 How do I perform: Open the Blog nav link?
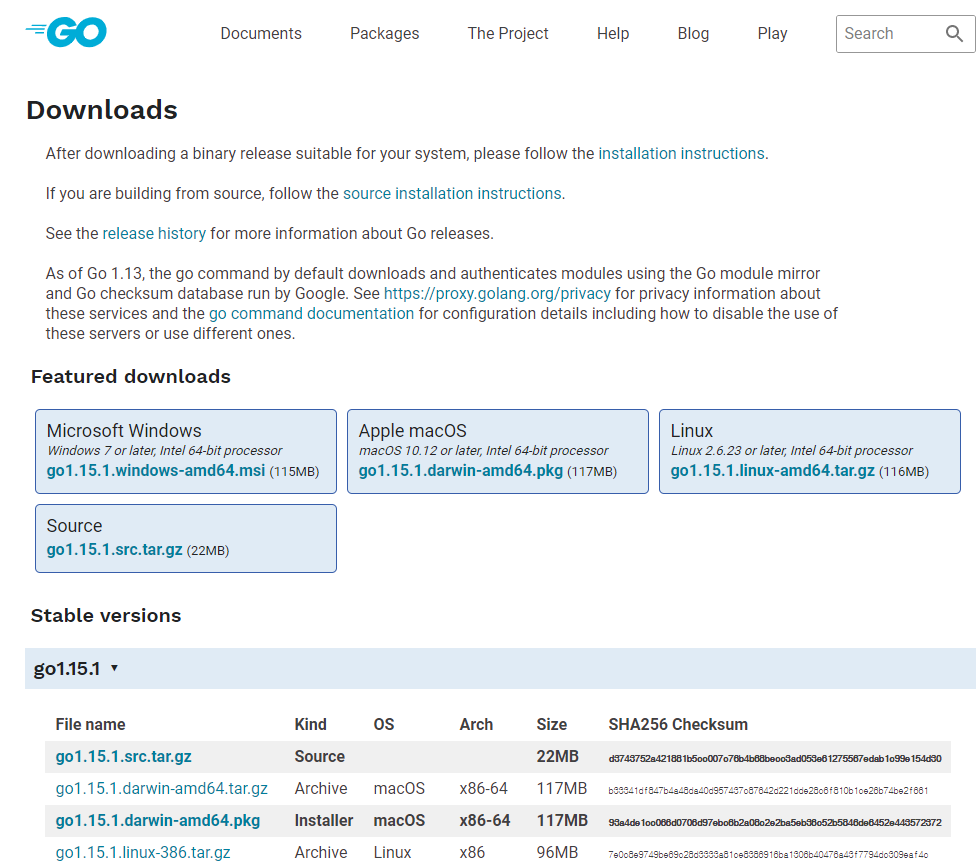coord(693,34)
